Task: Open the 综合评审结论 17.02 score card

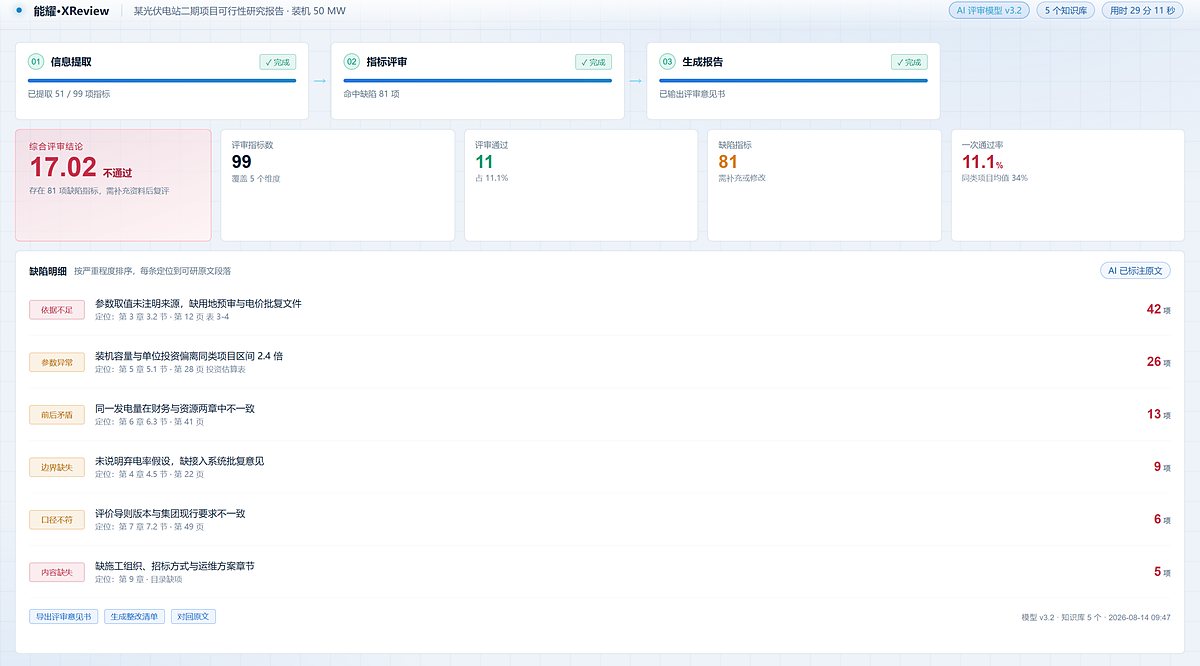Action: (x=113, y=185)
